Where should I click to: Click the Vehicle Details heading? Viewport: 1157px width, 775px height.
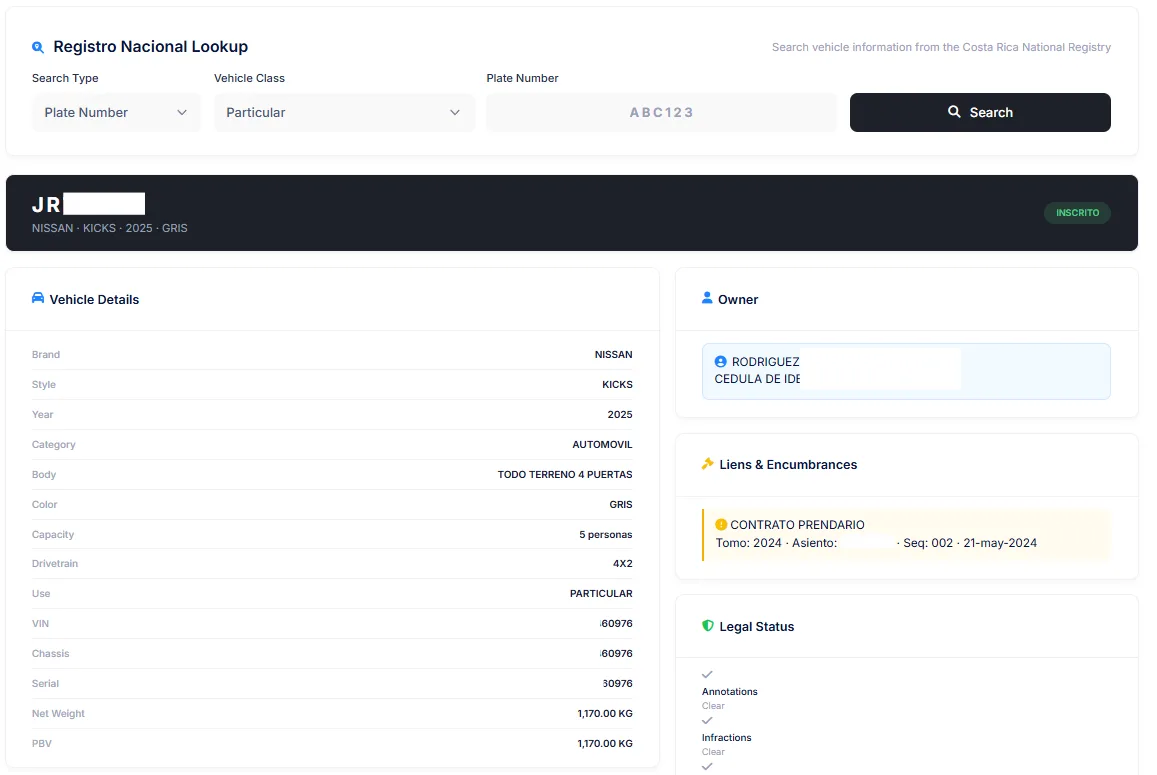point(94,300)
